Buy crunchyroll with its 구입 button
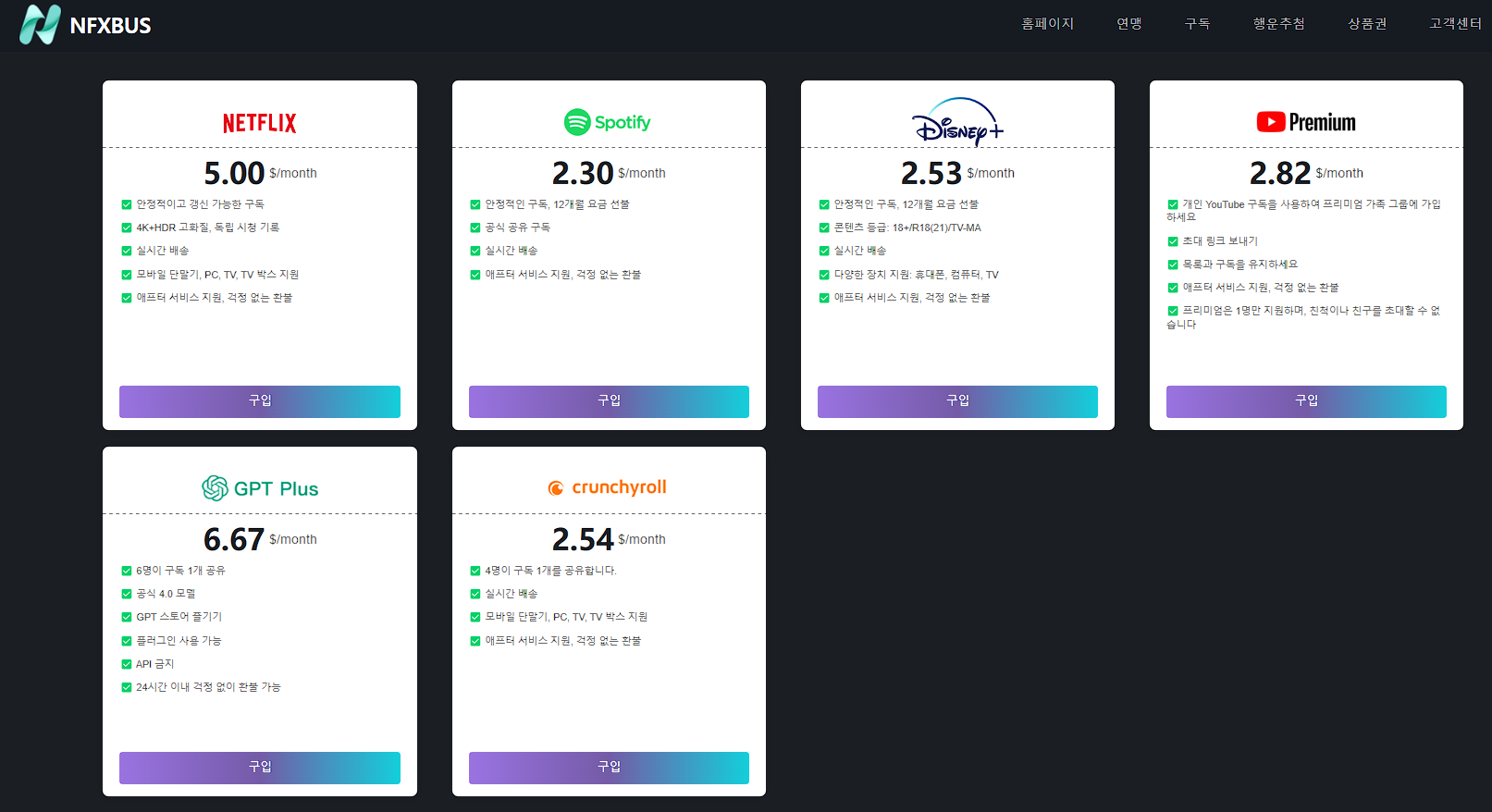This screenshot has height=812, width=1492. [x=609, y=768]
